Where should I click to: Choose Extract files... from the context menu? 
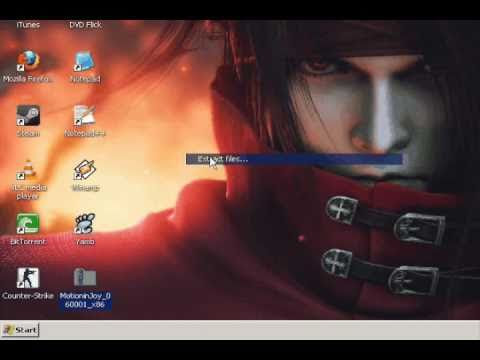pos(294,159)
